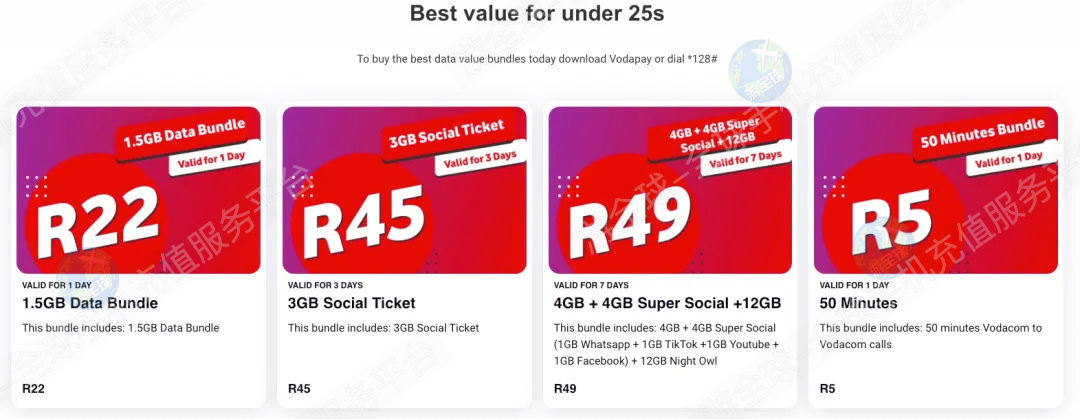
Task: Select the small R45 price at card bottom
Action: tap(299, 389)
